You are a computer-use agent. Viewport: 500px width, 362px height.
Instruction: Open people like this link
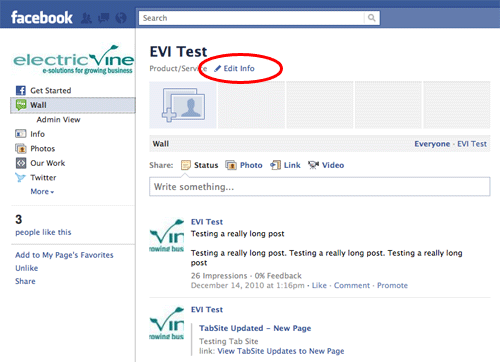(43, 232)
